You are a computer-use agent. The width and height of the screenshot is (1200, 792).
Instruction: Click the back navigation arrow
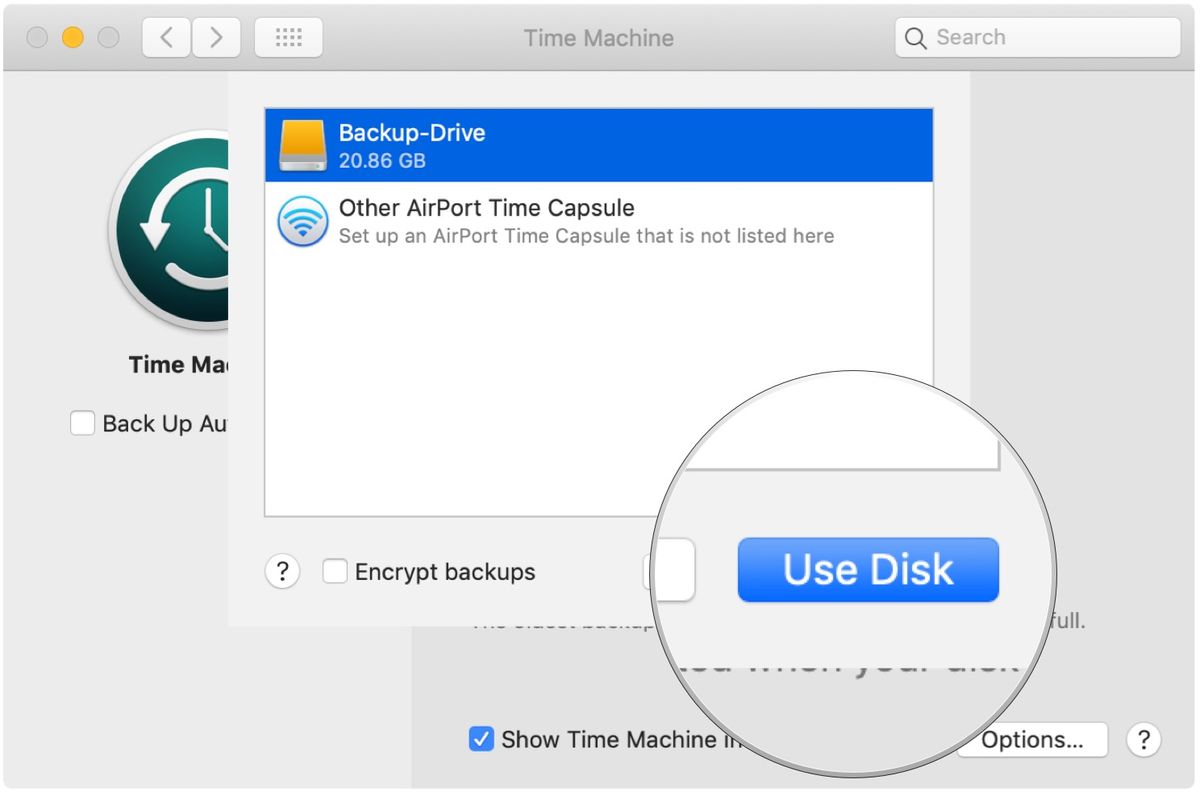click(x=166, y=37)
